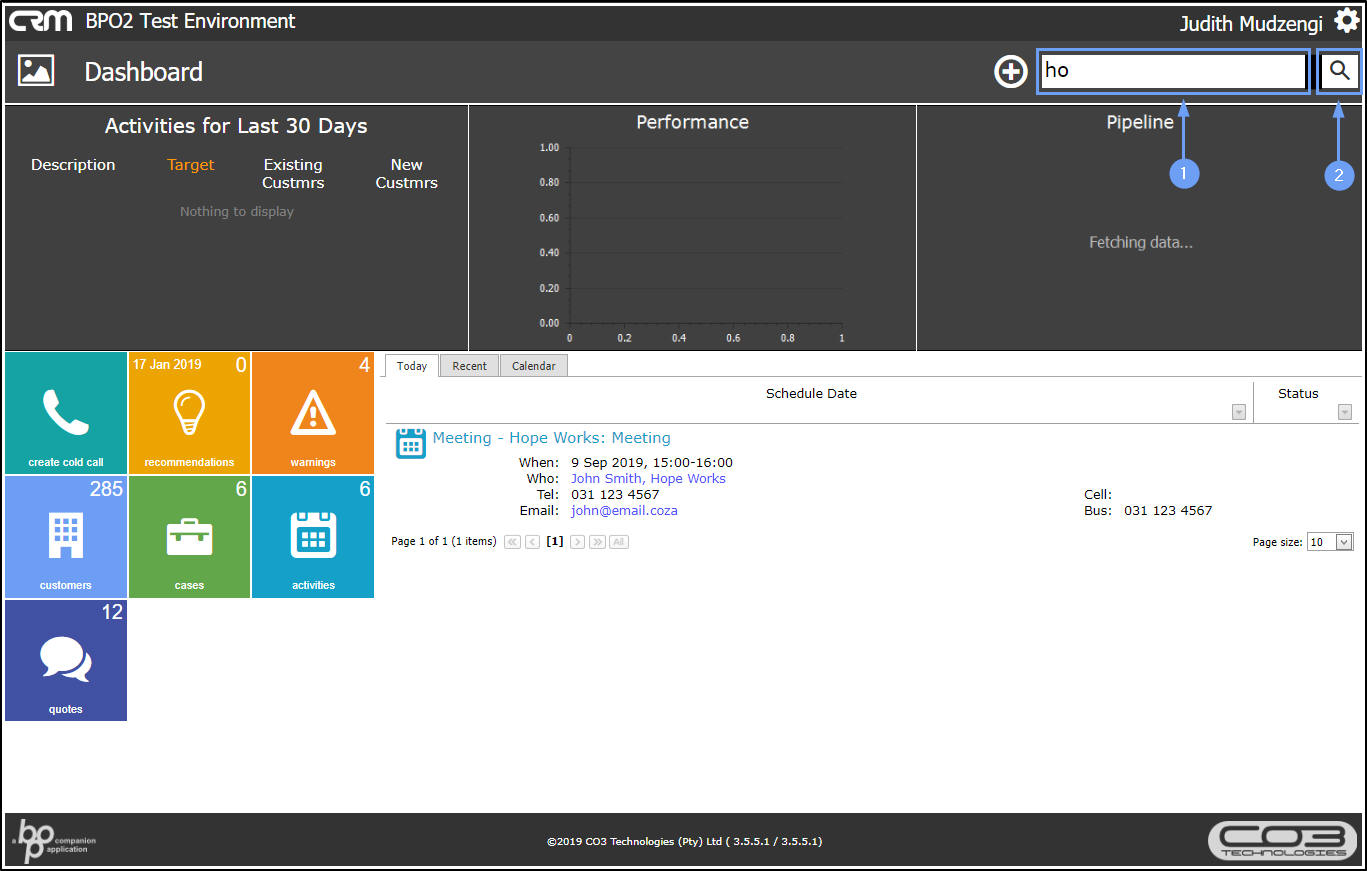The height and width of the screenshot is (871, 1367).
Task: Go to the first page of results
Action: coord(513,542)
